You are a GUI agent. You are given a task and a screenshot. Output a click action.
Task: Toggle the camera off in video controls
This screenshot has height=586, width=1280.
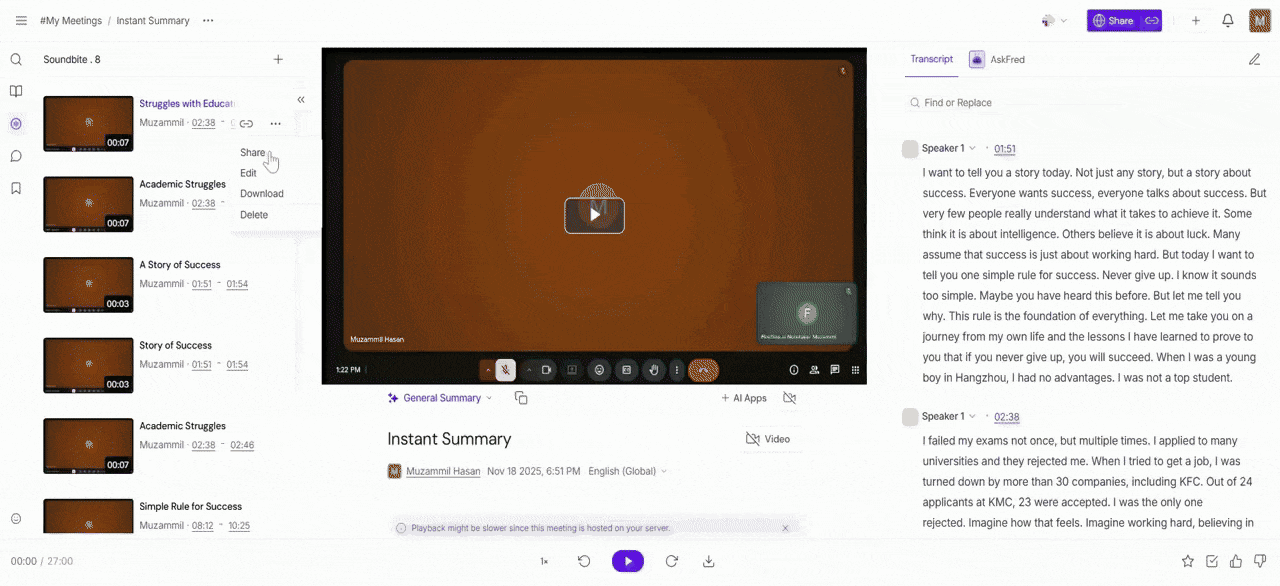point(546,369)
